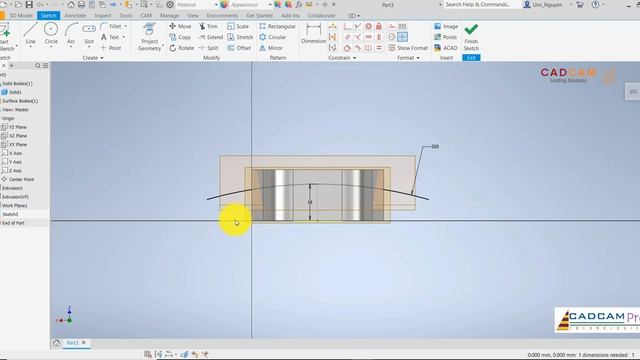
Task: Apply the Concentric constraint
Action: pos(368,26)
